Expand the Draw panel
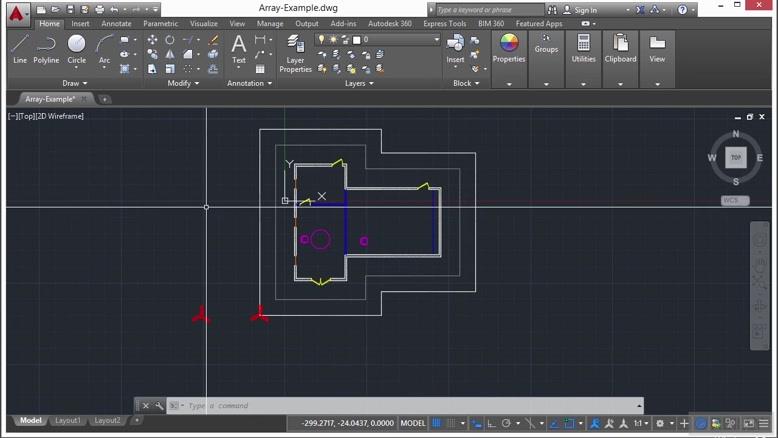 click(75, 83)
